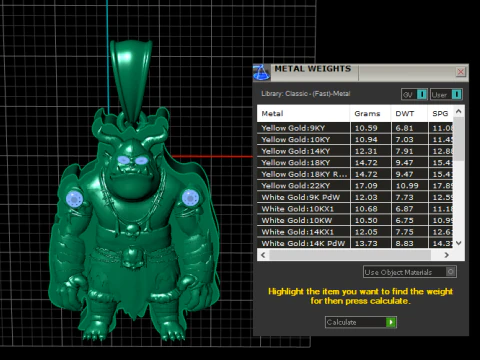480x360 pixels.
Task: Toggle the GV library switch
Action: [414, 95]
